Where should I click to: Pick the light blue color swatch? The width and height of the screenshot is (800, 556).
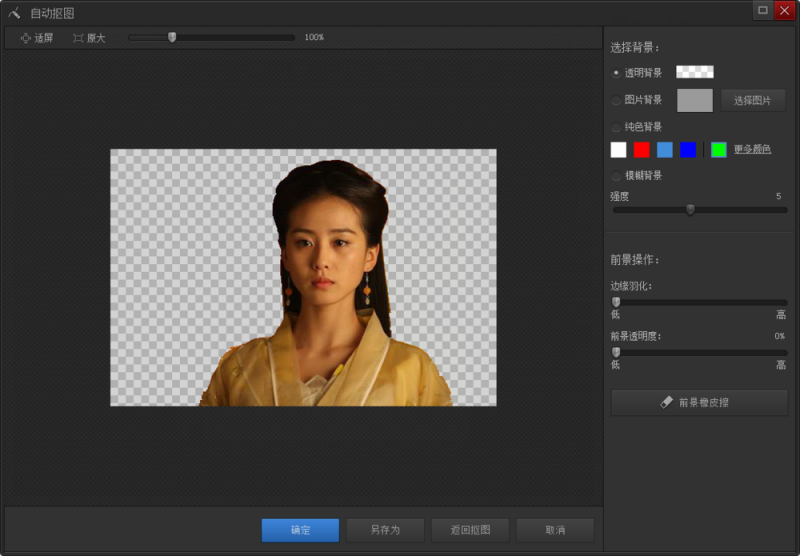pos(664,149)
